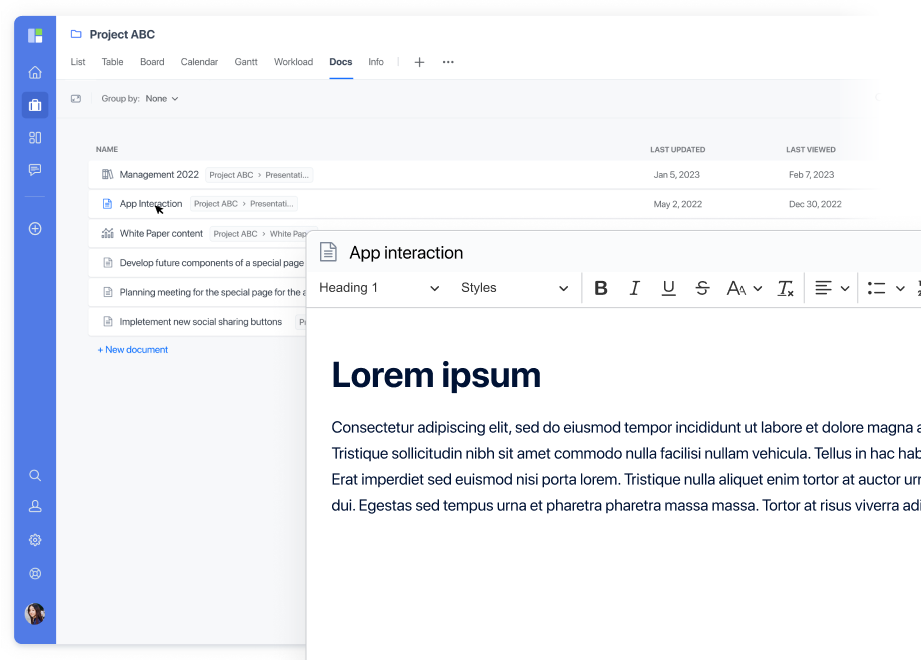Open Impletement new social sharing buttons document
921x660 pixels.
coord(200,321)
